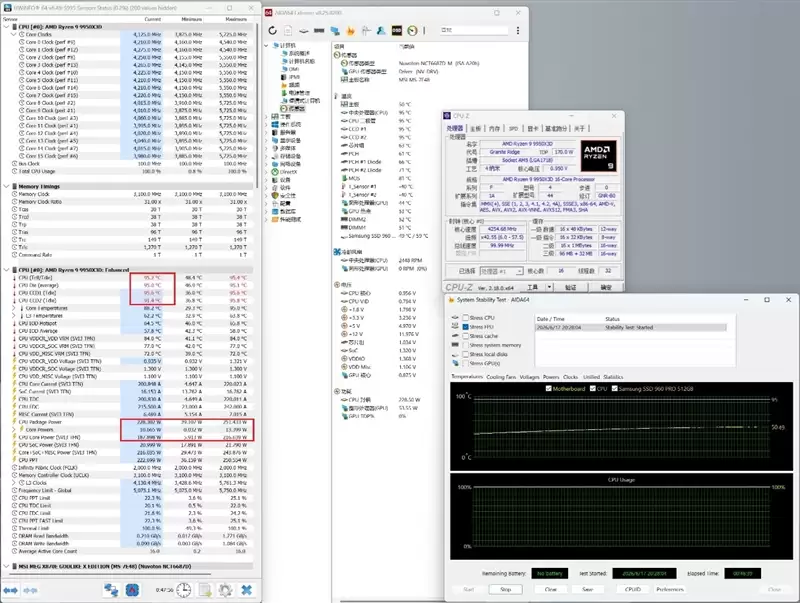Expand the DirectX node in AIDA64 tree
Viewport: 800px width, 603px height.
tap(266, 172)
